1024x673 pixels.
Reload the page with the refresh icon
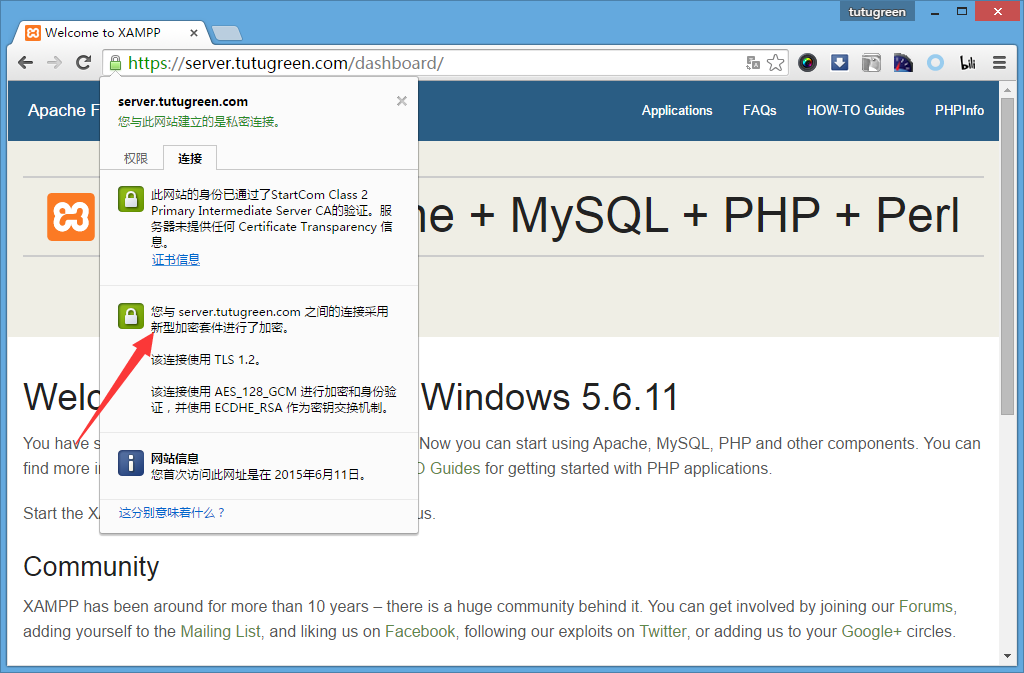[83, 63]
